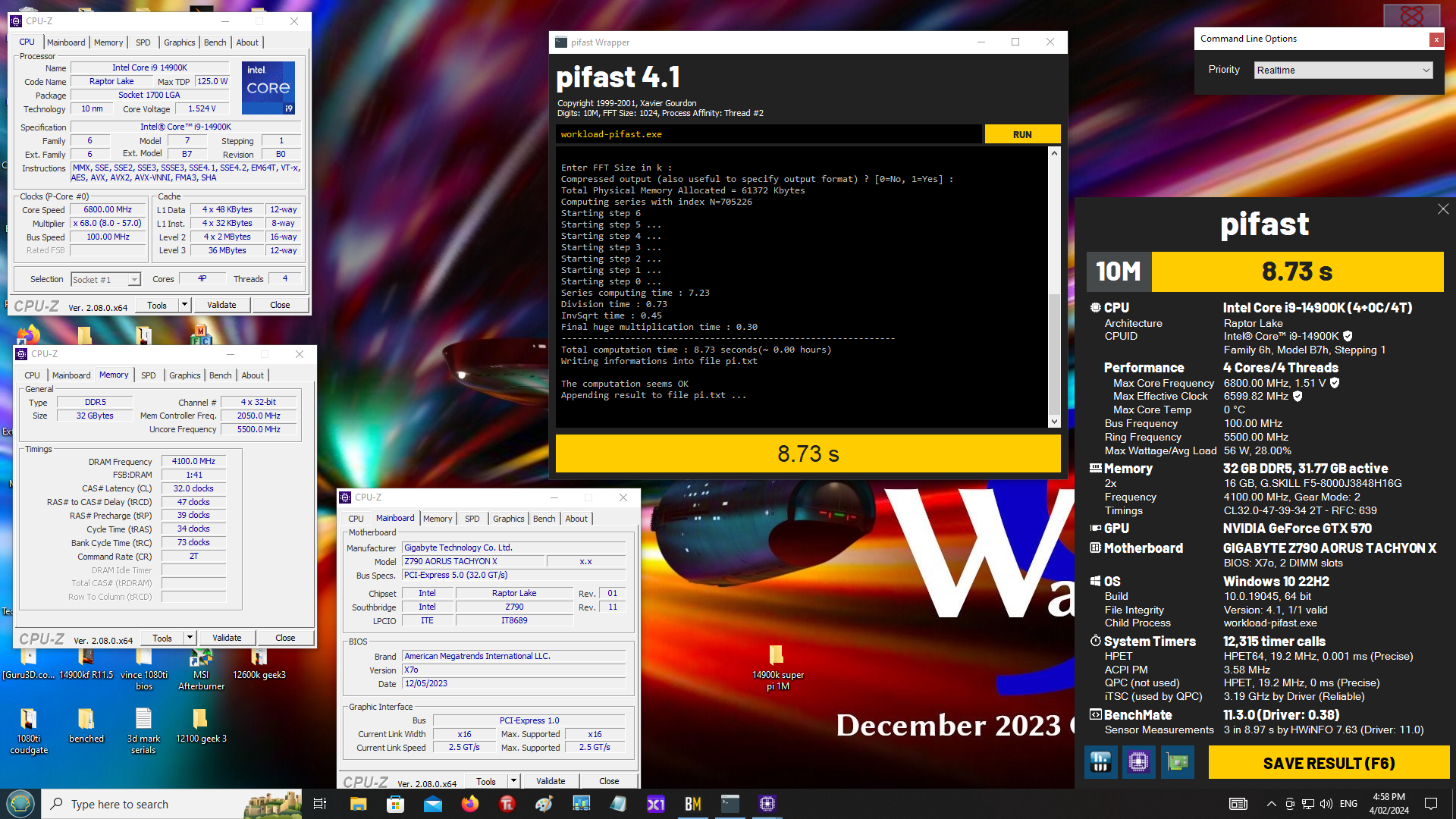Click the '6800.00 MHz' Core Speed value
Viewport: 1456px width, 819px height.
pyautogui.click(x=108, y=209)
